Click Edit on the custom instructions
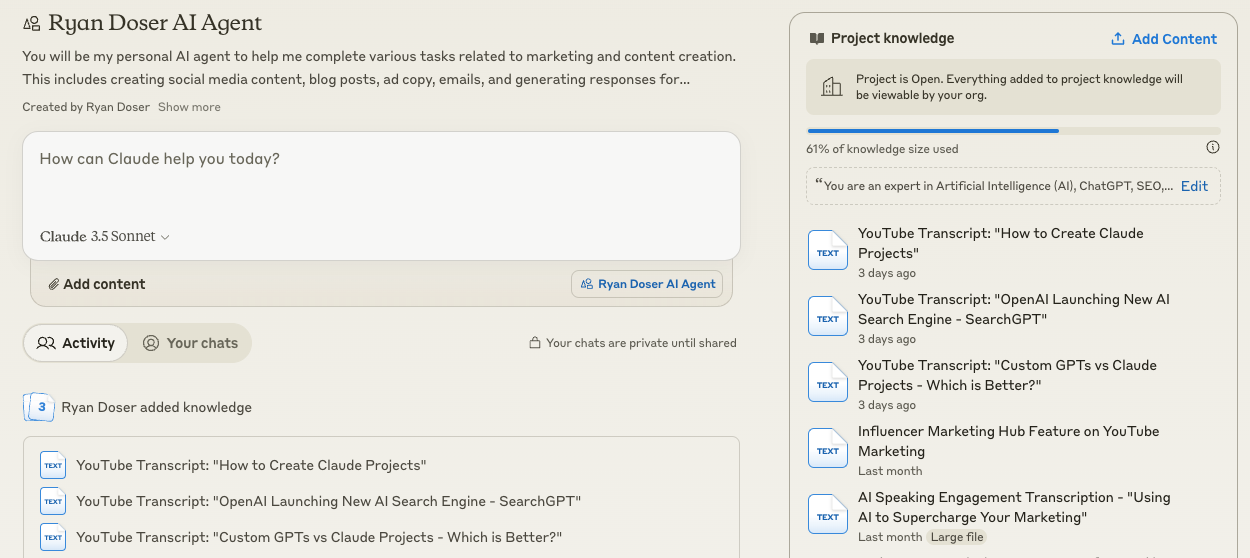Viewport: 1250px width, 558px height. pyautogui.click(x=1194, y=186)
